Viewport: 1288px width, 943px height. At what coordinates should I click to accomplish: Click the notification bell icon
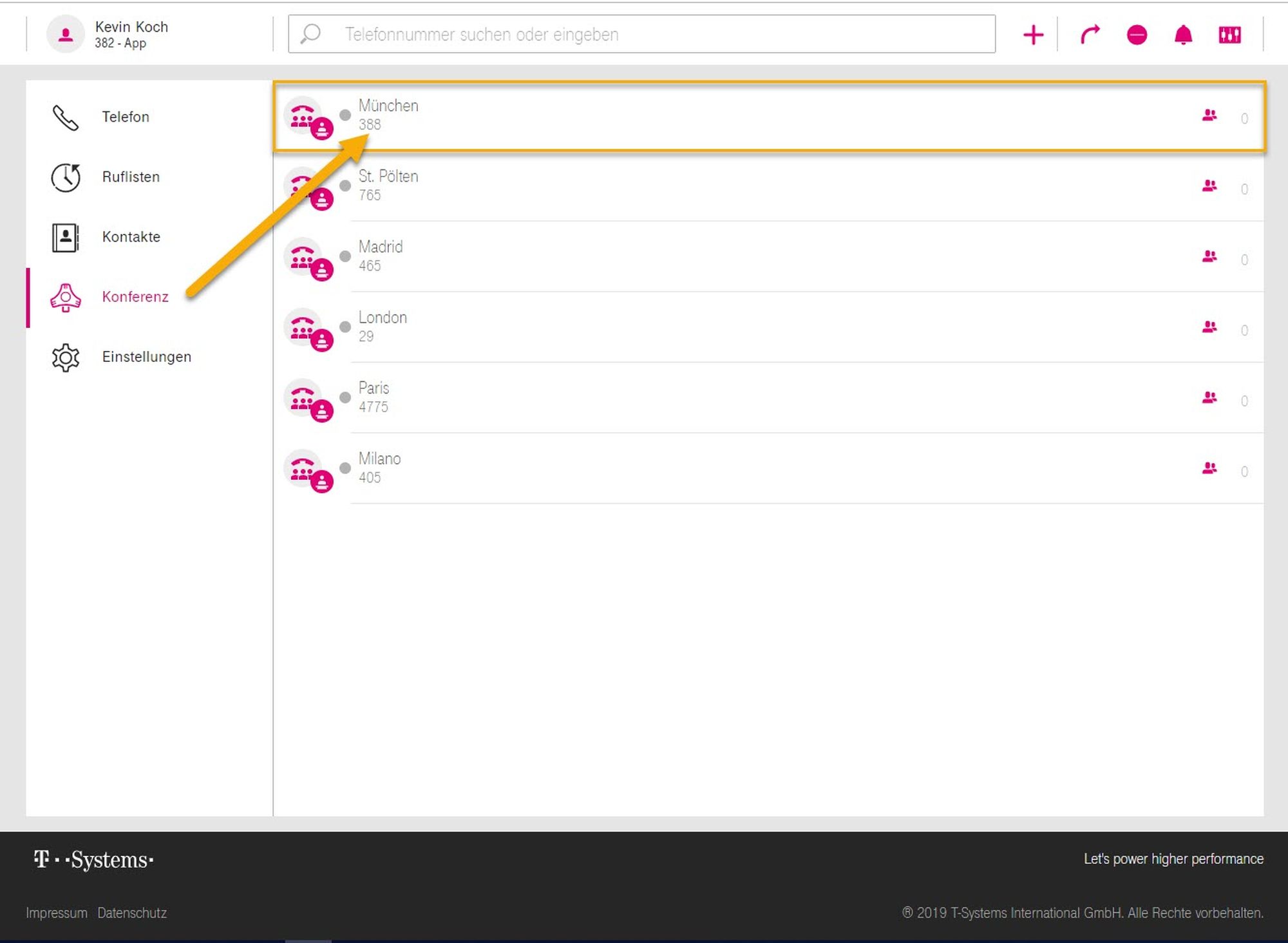1183,35
